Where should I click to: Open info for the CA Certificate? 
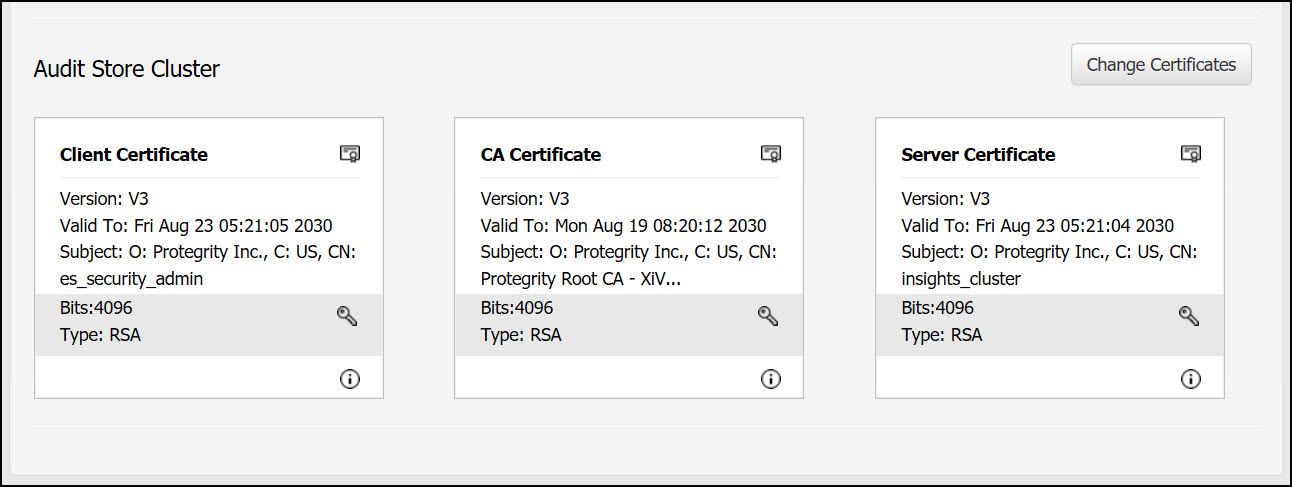[x=770, y=379]
